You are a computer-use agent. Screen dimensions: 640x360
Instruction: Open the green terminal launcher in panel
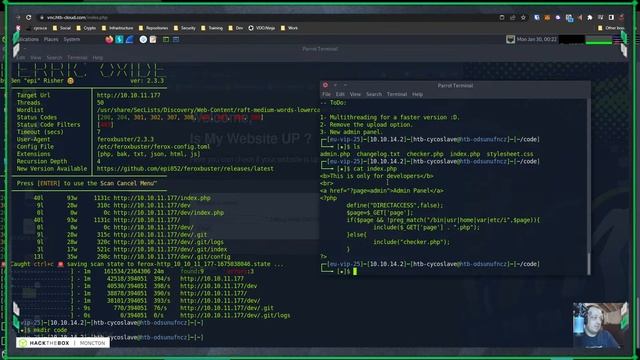pyautogui.click(x=166, y=40)
